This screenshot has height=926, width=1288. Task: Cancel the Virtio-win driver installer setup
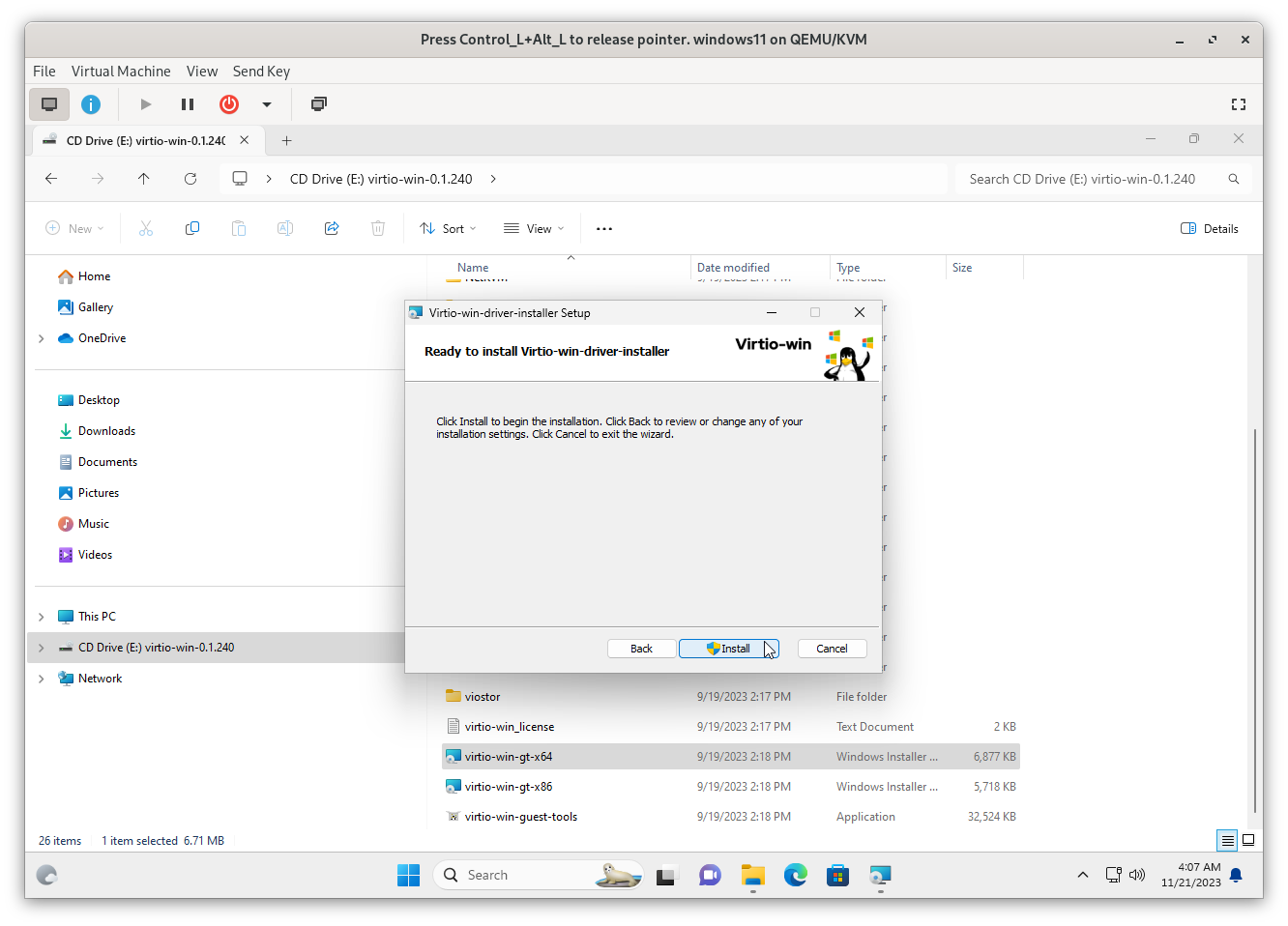point(832,649)
